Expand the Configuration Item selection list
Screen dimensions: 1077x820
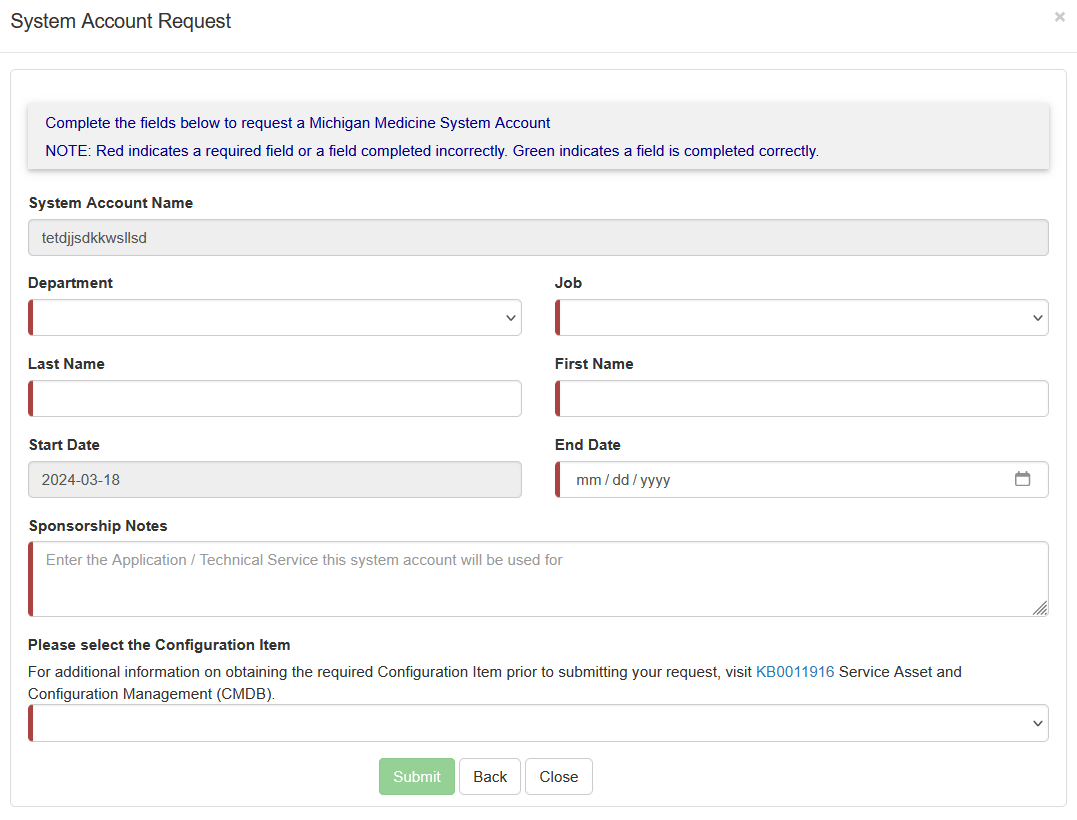click(x=538, y=723)
